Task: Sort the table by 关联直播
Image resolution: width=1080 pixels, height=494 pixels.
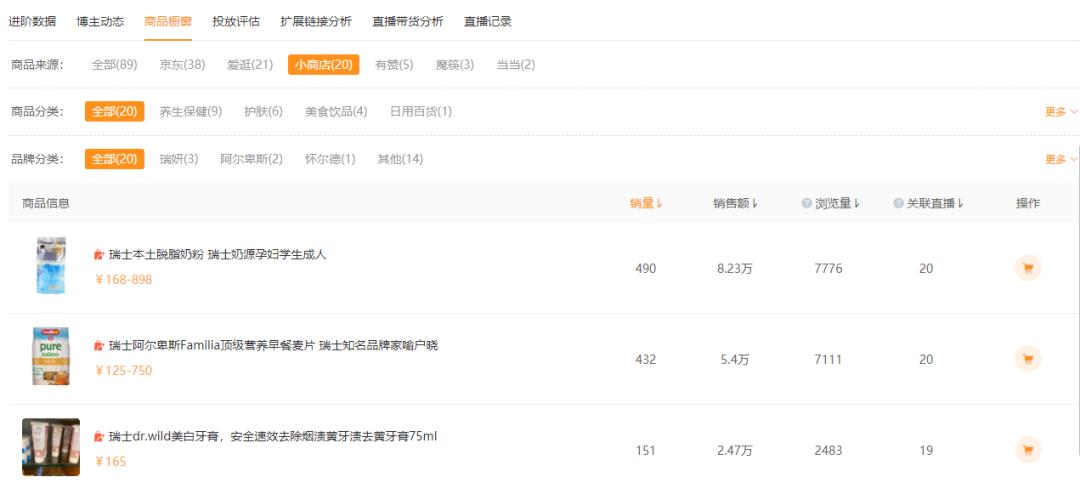Action: click(935, 203)
